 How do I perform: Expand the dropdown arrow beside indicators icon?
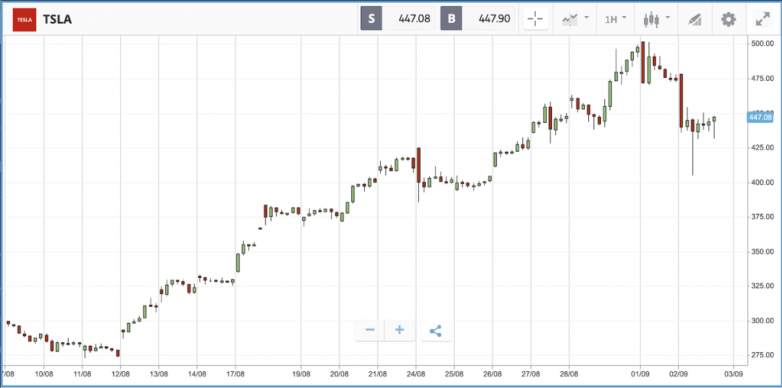click(586, 17)
